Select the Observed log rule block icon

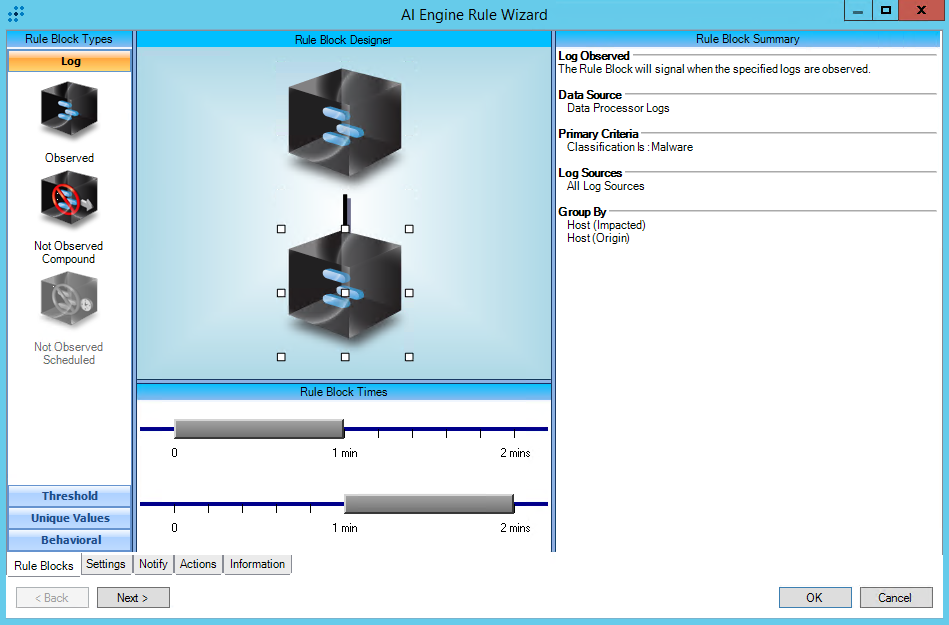pos(69,110)
